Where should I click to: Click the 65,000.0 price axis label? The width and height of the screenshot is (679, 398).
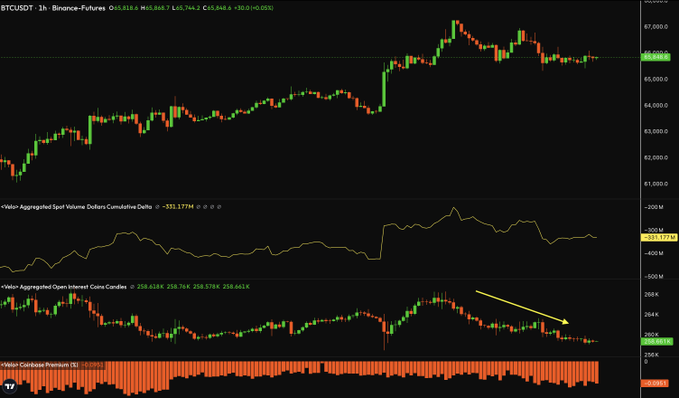pos(656,79)
